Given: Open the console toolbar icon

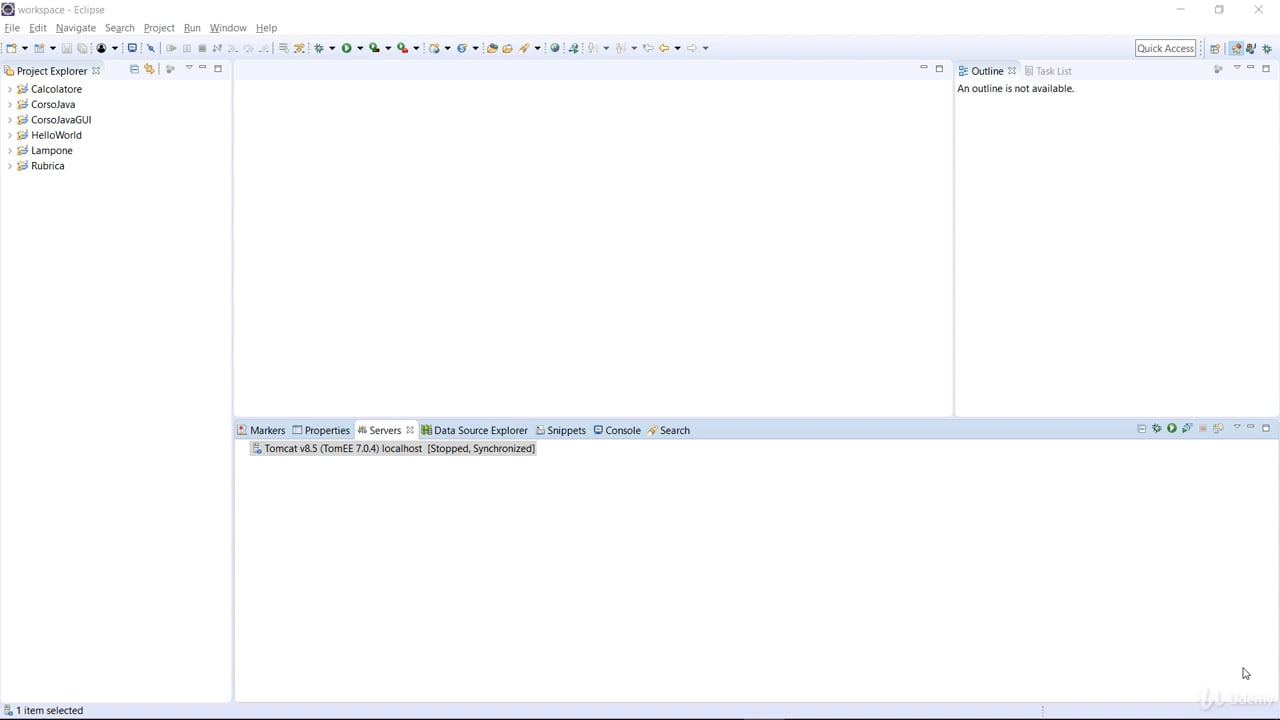Looking at the screenshot, I should tap(131, 48).
